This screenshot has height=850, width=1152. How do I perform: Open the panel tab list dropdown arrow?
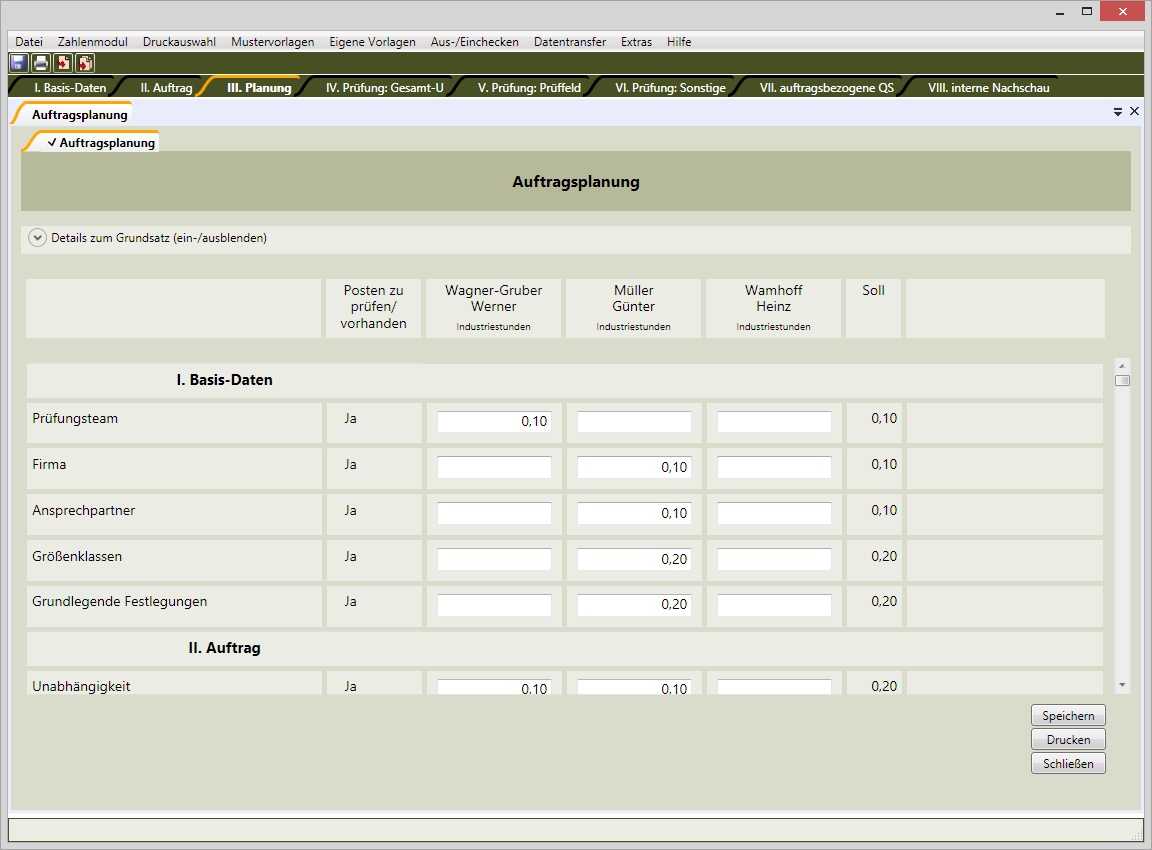coord(1118,112)
